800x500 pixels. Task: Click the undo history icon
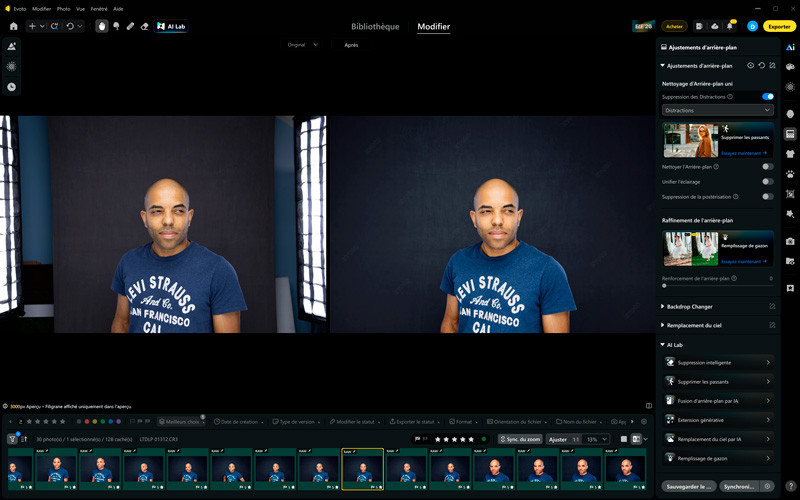click(70, 26)
